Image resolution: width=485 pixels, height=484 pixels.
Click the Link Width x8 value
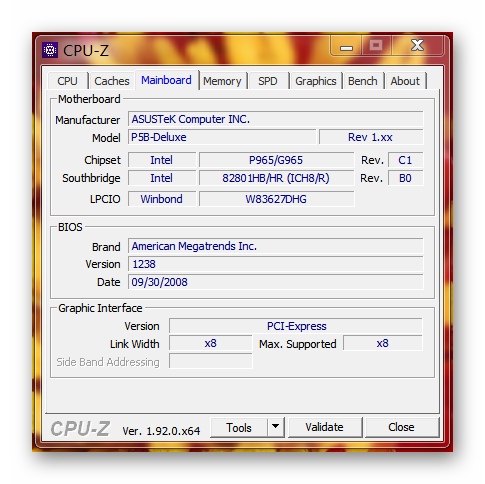(211, 343)
